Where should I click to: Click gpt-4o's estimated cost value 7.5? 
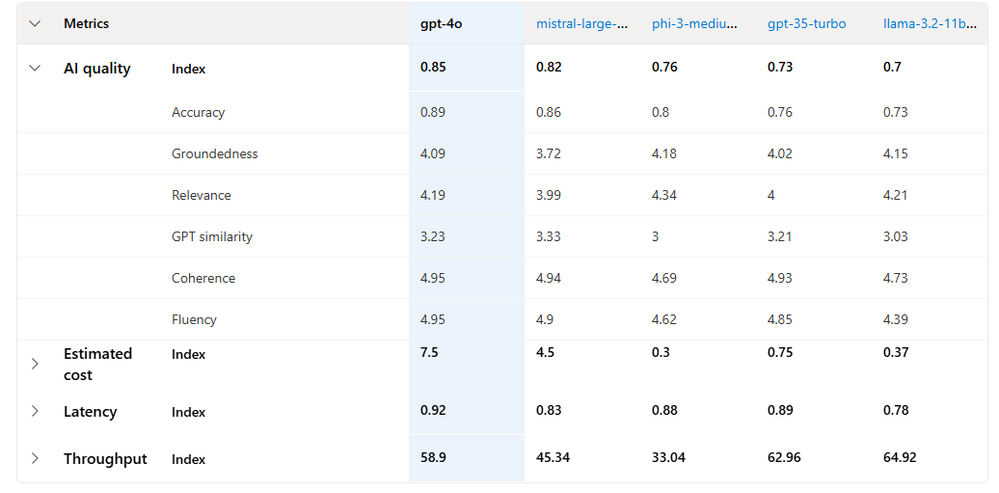point(429,352)
